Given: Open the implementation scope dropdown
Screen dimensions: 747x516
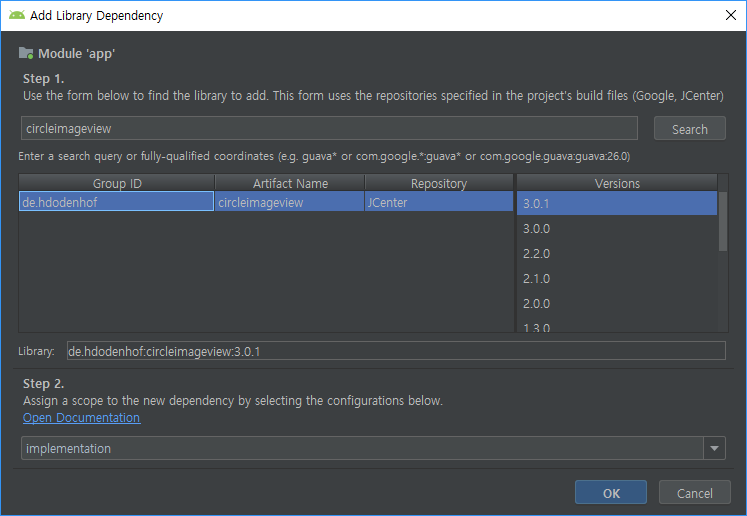Looking at the screenshot, I should [x=373, y=448].
